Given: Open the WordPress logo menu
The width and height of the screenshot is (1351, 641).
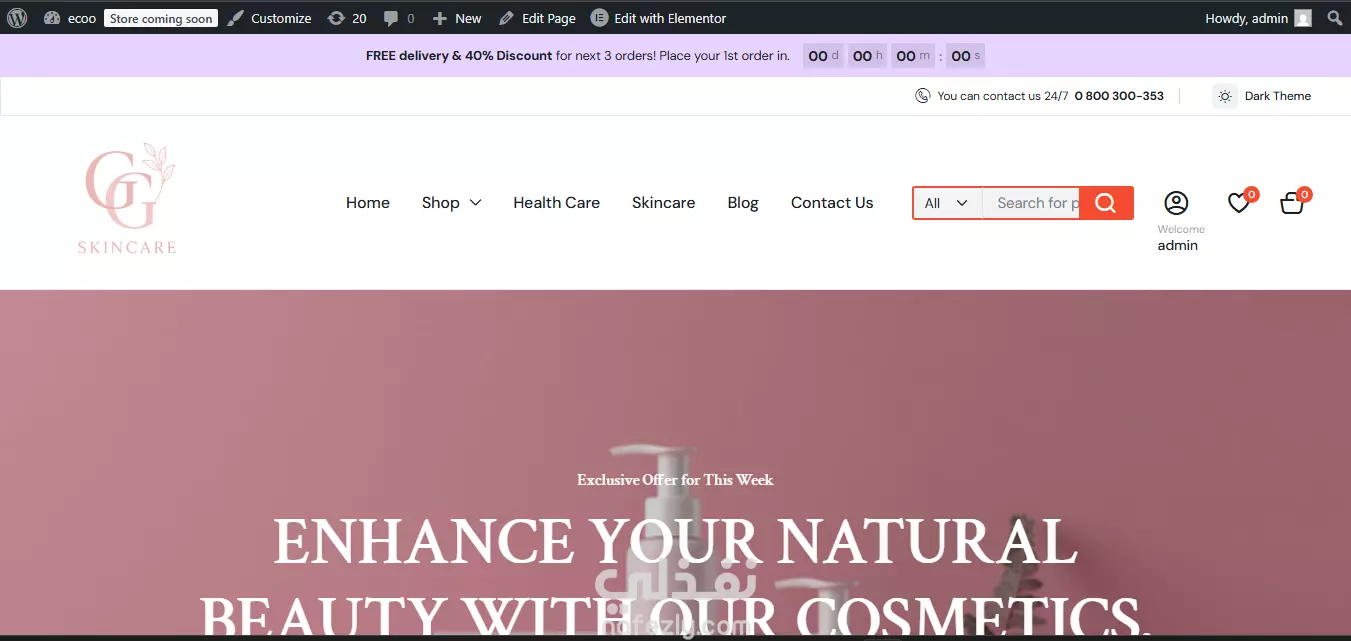Looking at the screenshot, I should 17,18.
